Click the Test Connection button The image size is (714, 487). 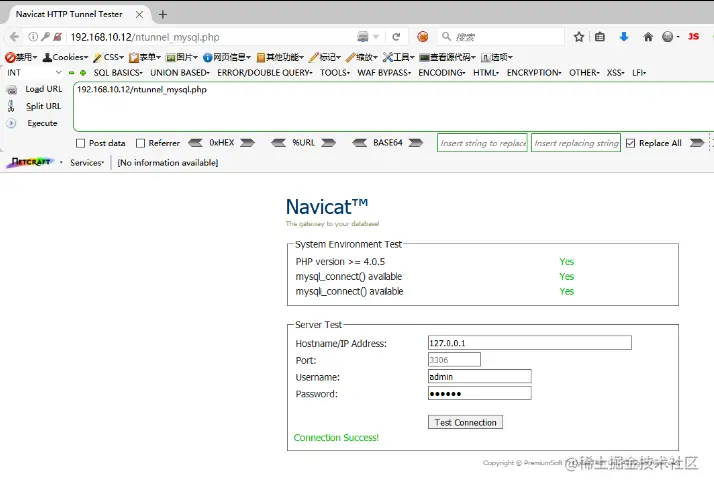[465, 422]
